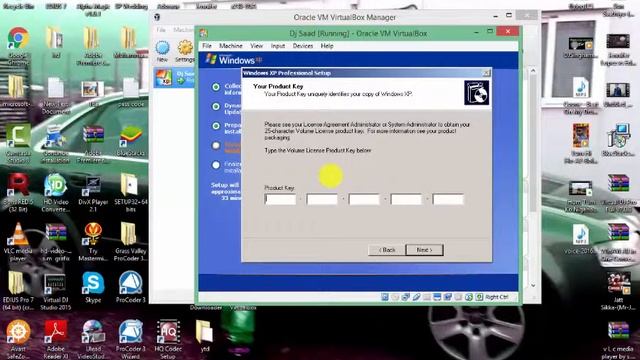640x360 pixels.
Task: Click up arrow of VirtualBox Manager scrollbar
Action: (533, 71)
